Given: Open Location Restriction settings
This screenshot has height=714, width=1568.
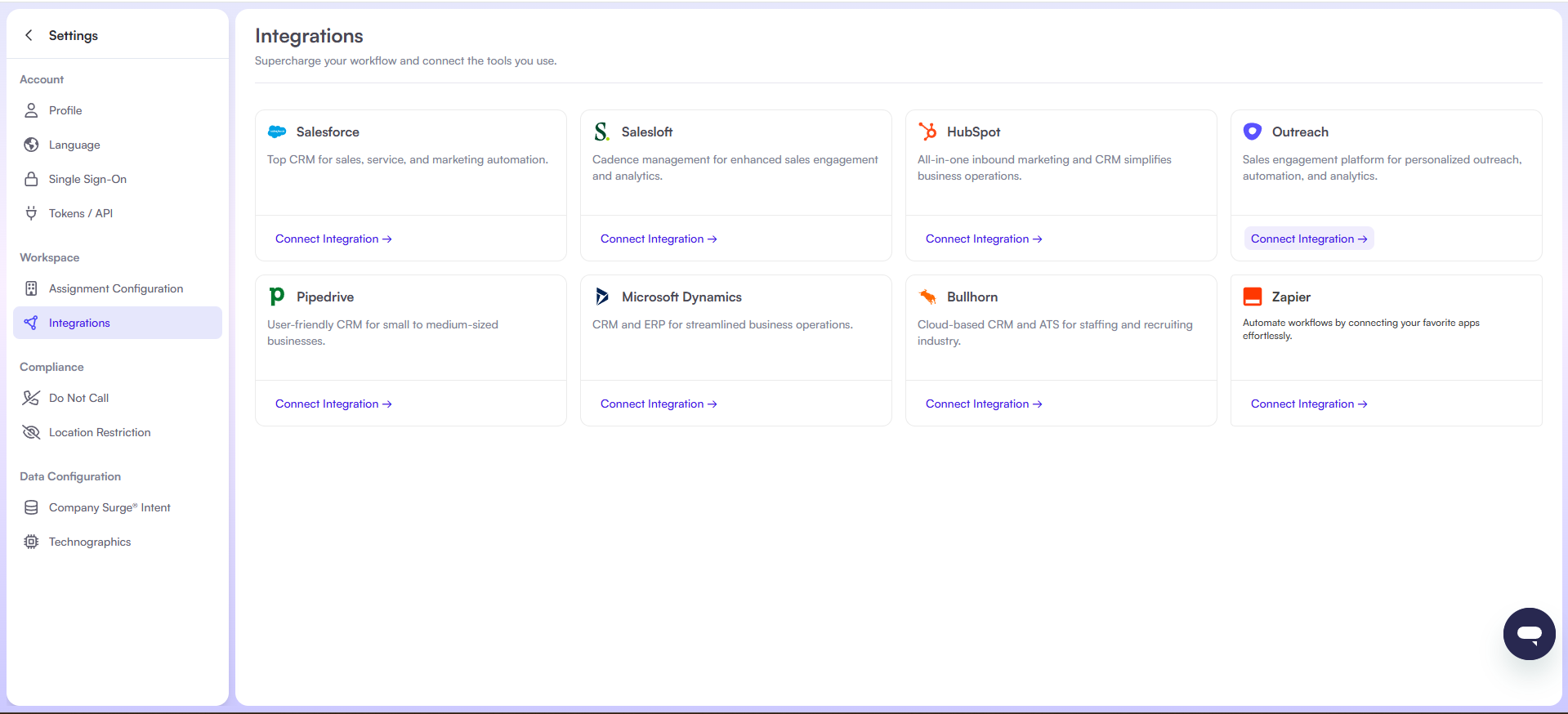Looking at the screenshot, I should tap(99, 432).
